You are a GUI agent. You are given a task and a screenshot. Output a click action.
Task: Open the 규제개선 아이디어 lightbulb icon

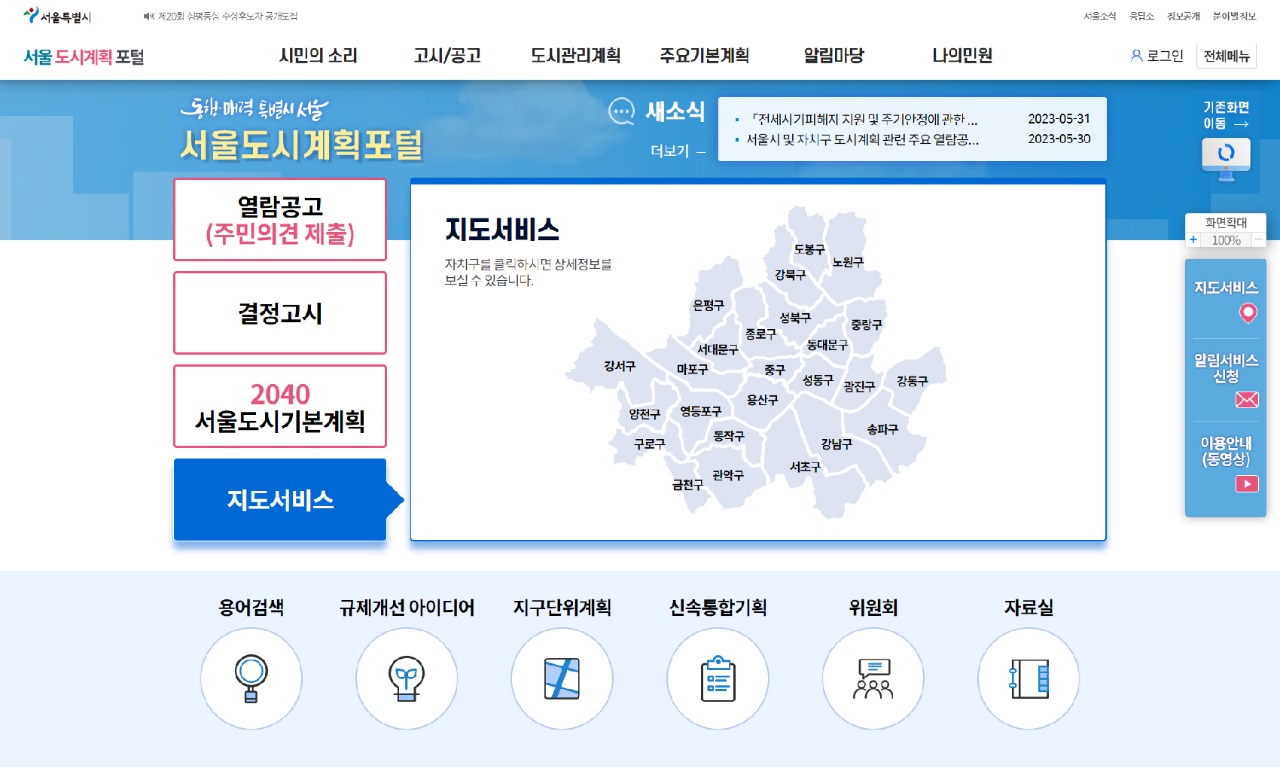point(406,678)
